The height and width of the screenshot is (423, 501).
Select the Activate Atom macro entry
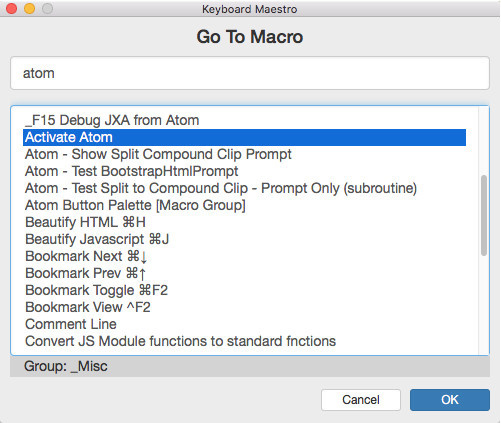[244, 137]
